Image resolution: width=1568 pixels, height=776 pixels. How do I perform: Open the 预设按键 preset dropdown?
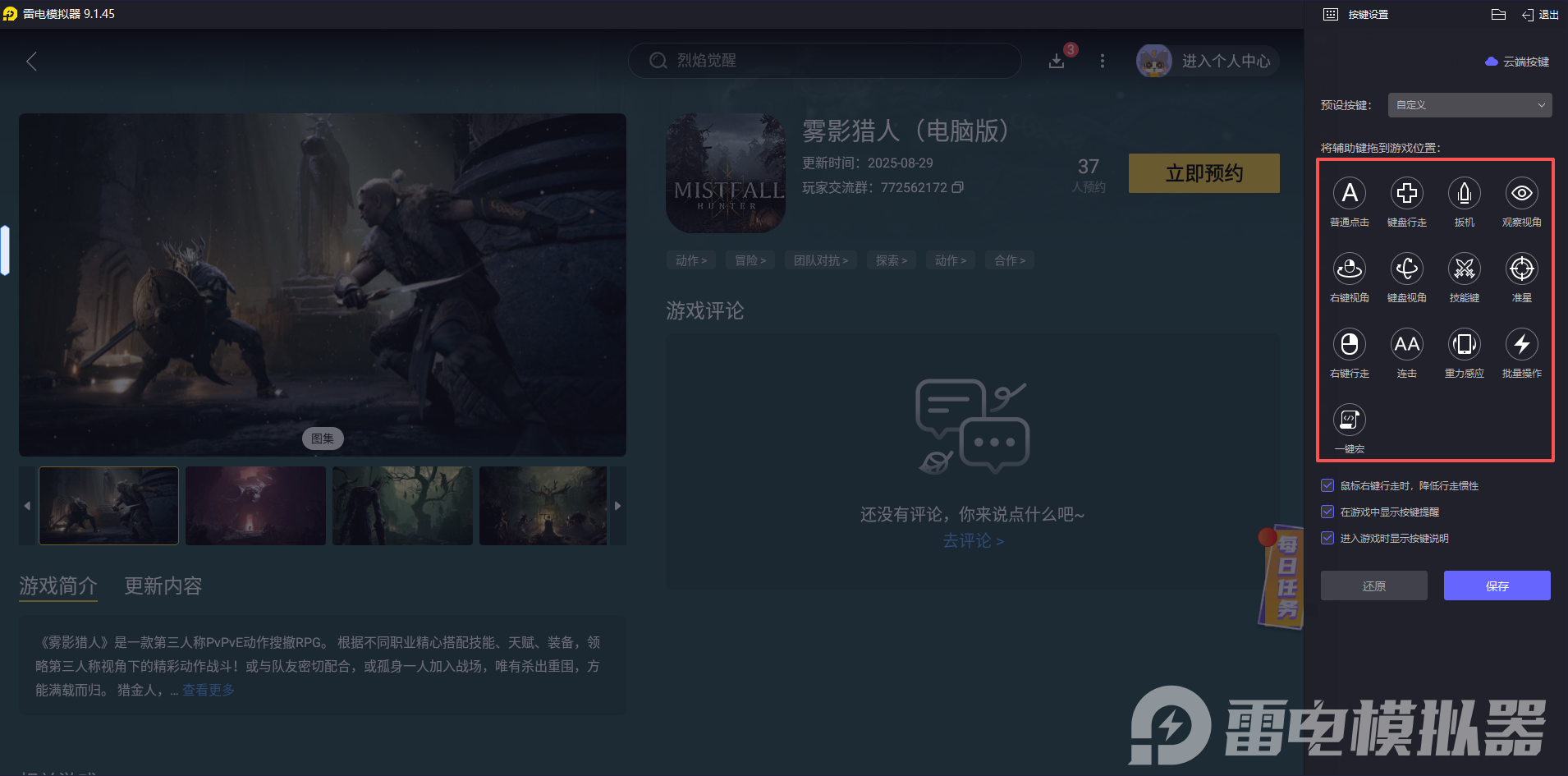[x=1469, y=105]
